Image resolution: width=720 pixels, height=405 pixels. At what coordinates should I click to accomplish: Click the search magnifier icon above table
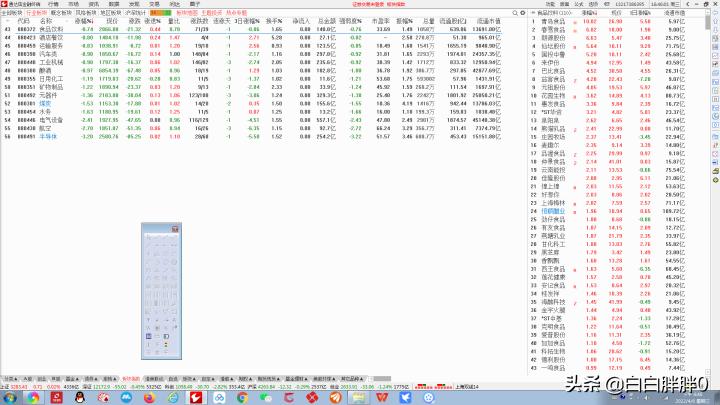coord(515,13)
